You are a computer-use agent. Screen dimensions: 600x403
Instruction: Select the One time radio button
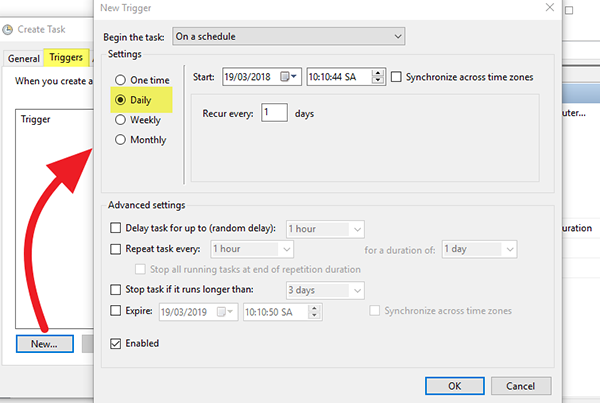[122, 80]
